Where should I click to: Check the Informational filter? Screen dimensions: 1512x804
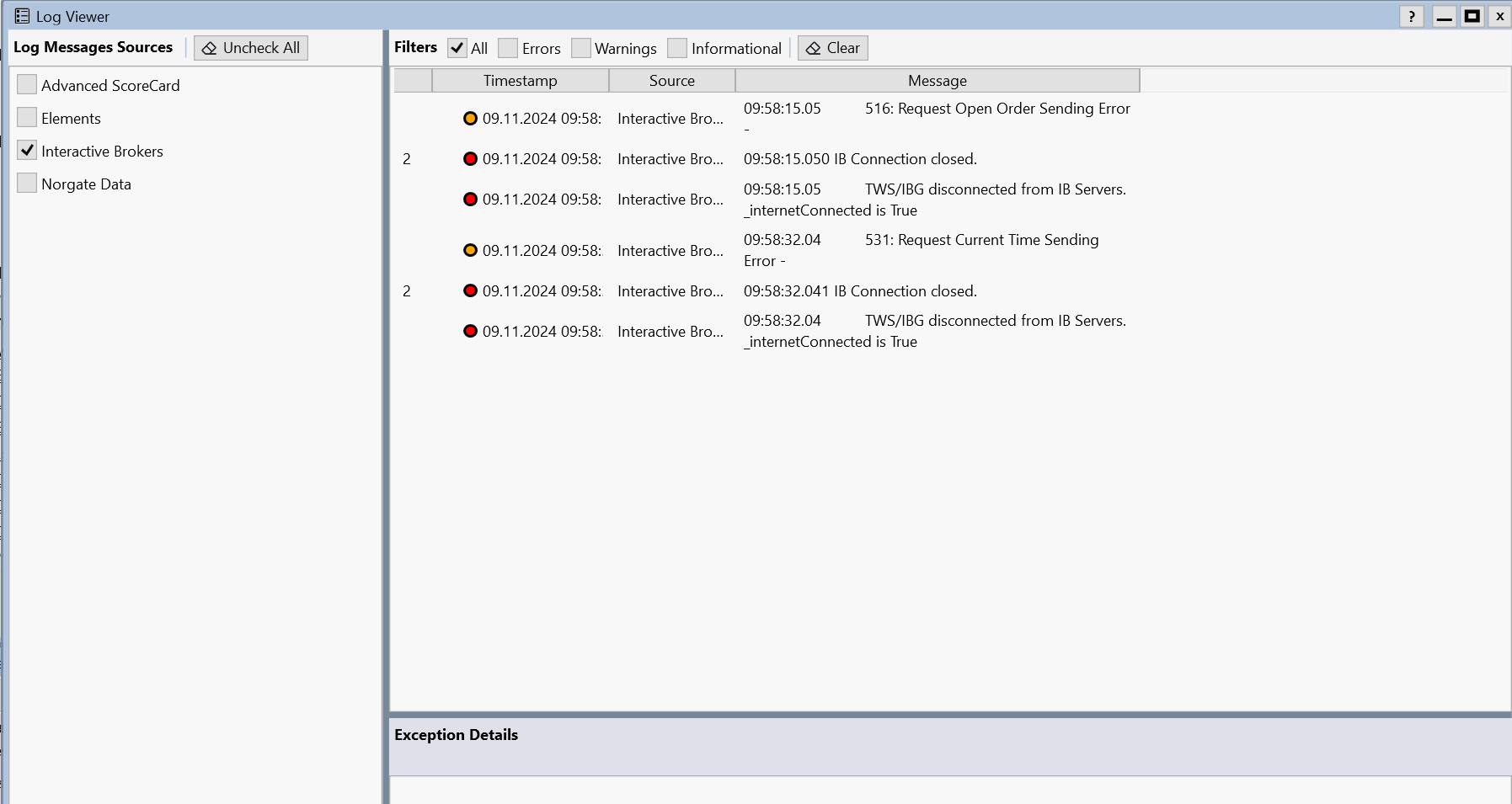677,48
